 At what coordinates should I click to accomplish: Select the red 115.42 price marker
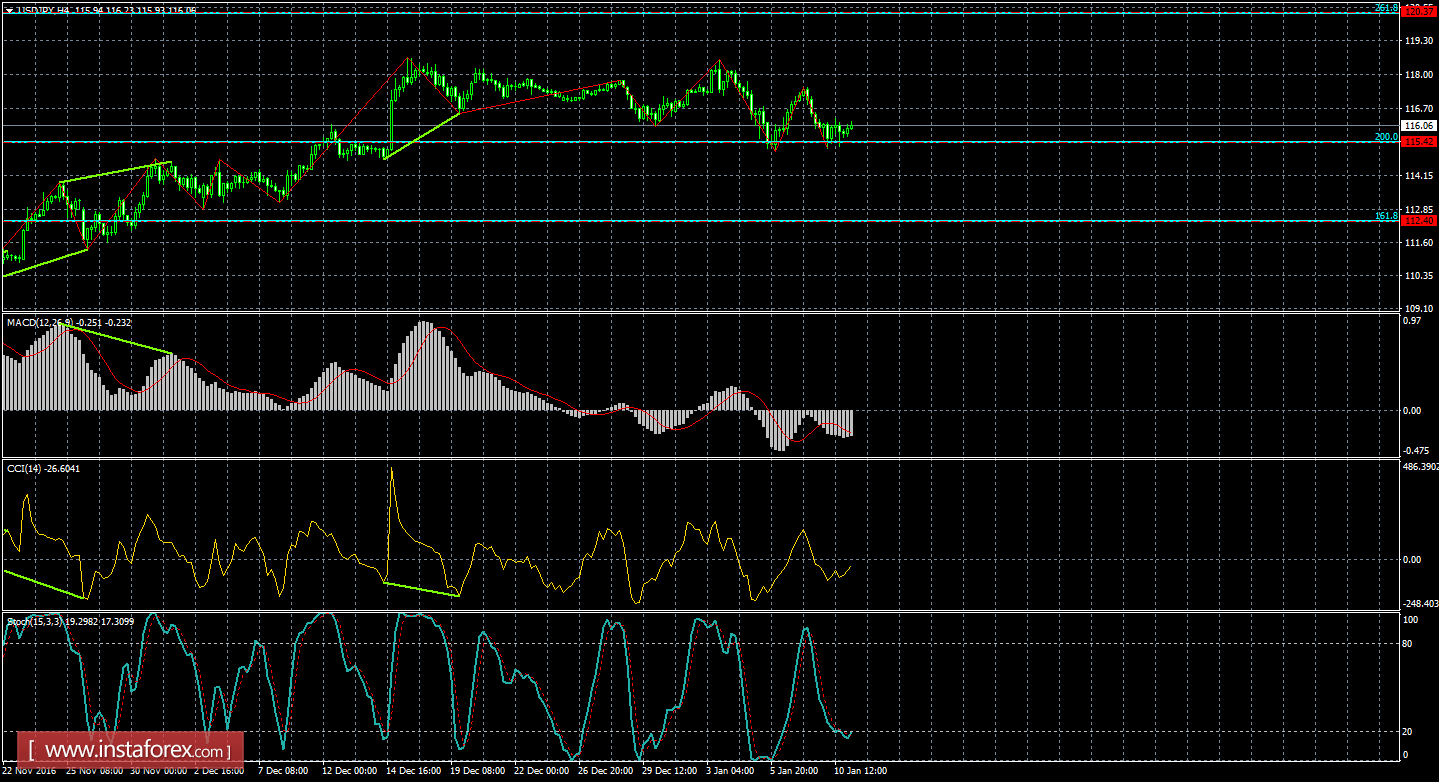pos(1420,143)
